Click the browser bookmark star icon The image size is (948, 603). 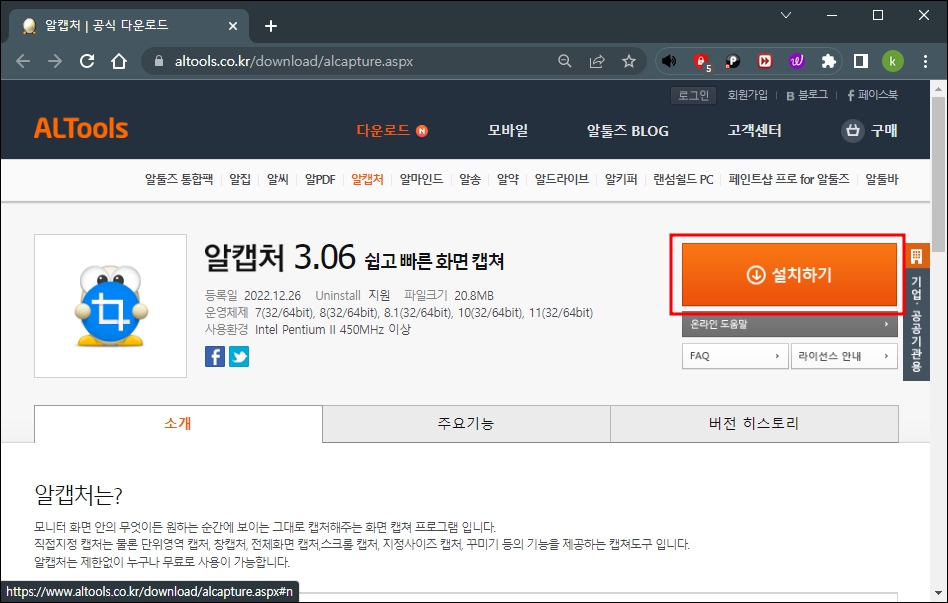pyautogui.click(x=629, y=60)
